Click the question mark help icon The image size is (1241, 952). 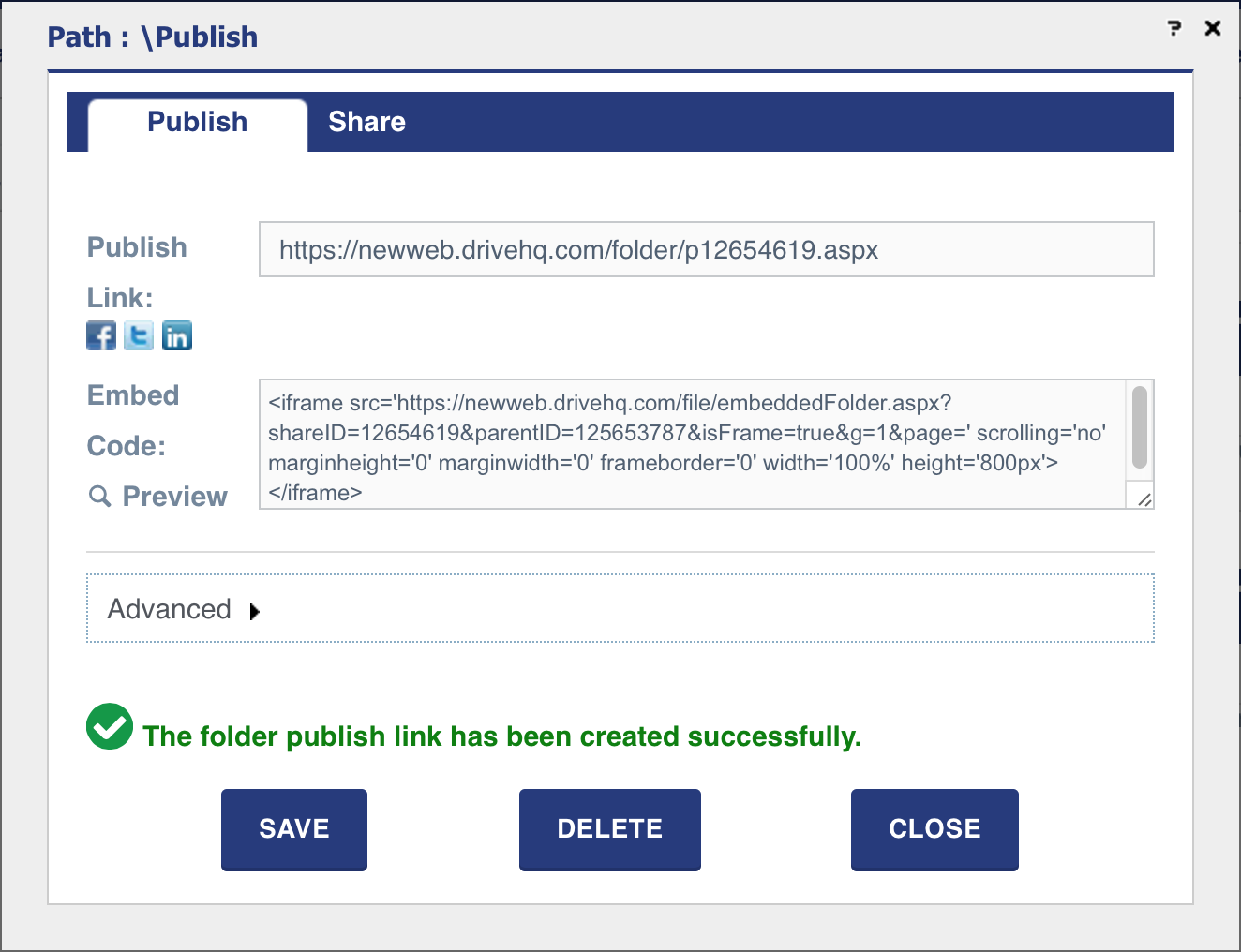pyautogui.click(x=1174, y=28)
